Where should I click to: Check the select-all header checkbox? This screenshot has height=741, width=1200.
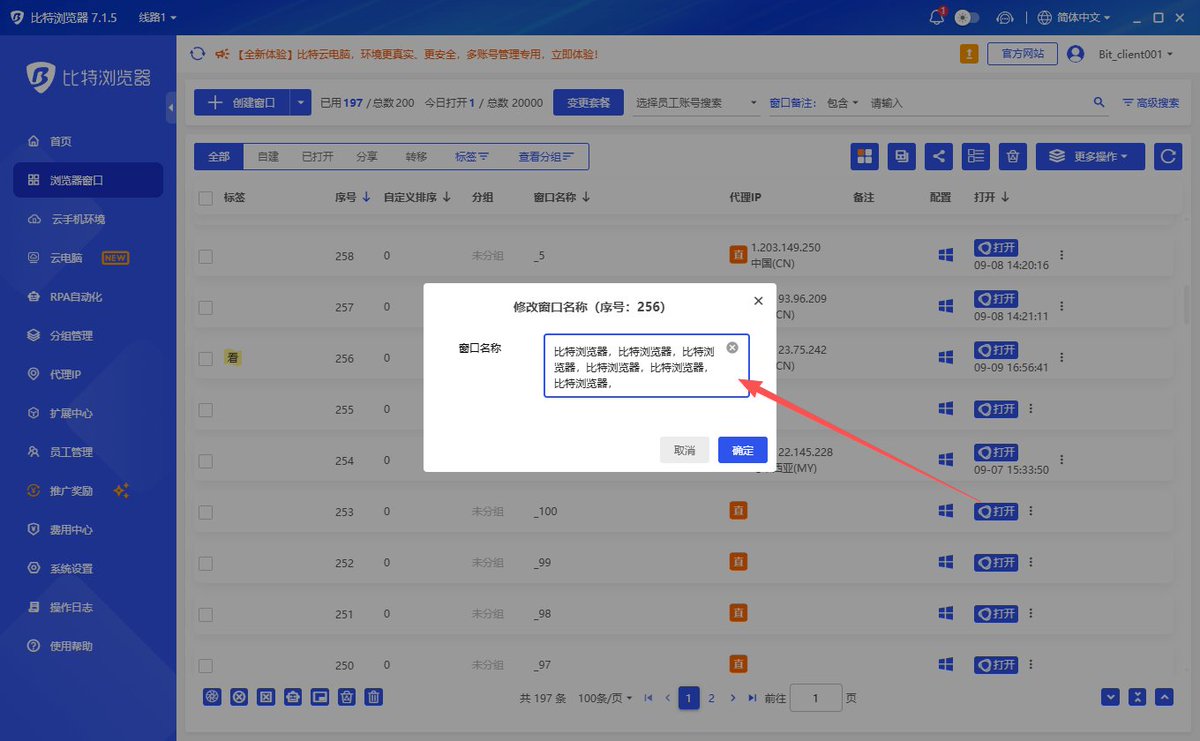tap(205, 198)
